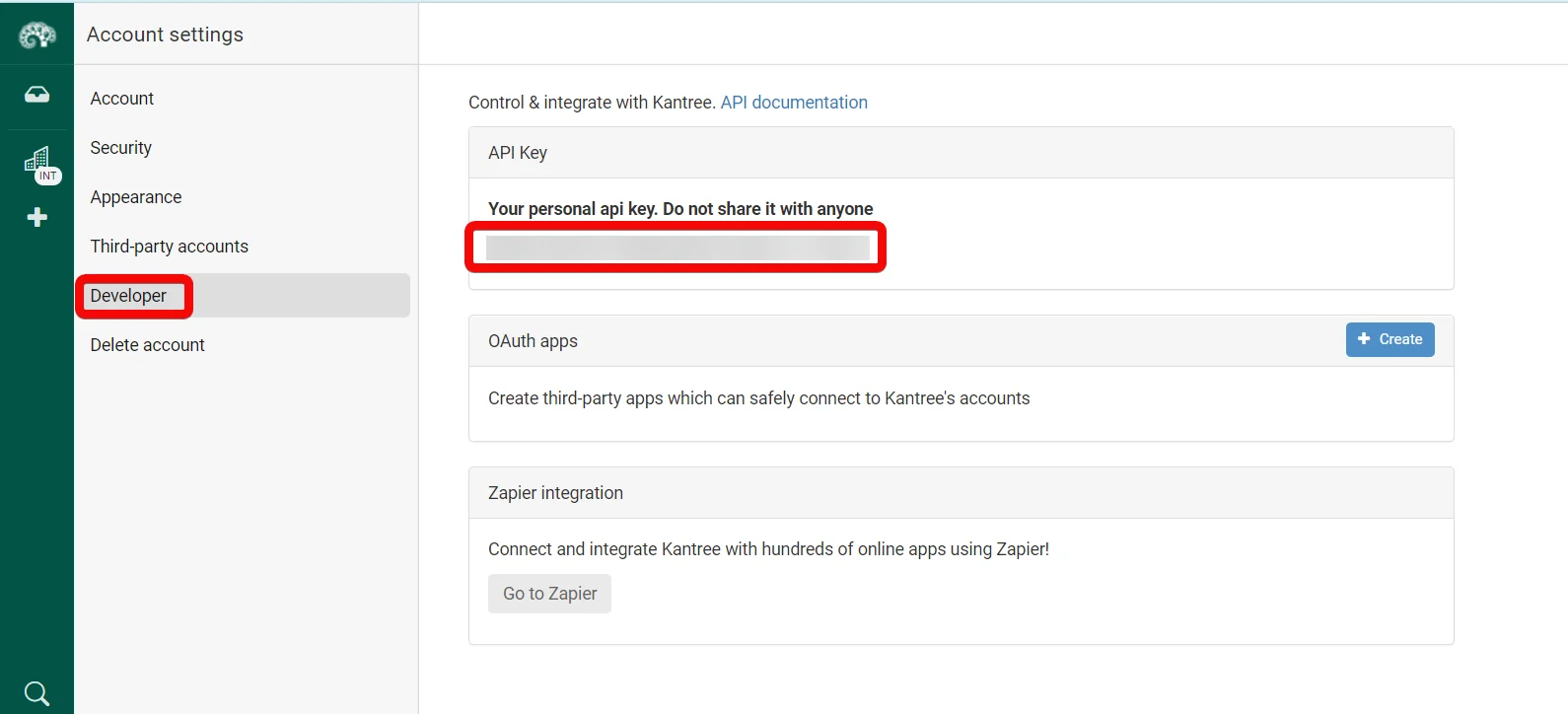Open search with the magnifier icon
Screen dimensions: 1568x714
click(36, 693)
